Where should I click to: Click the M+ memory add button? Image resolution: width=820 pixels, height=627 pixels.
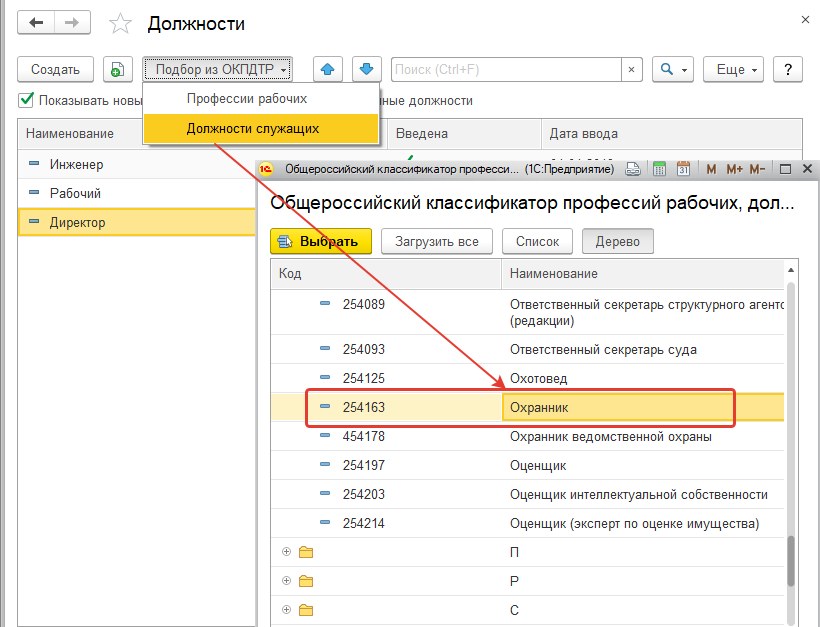pyautogui.click(x=735, y=169)
